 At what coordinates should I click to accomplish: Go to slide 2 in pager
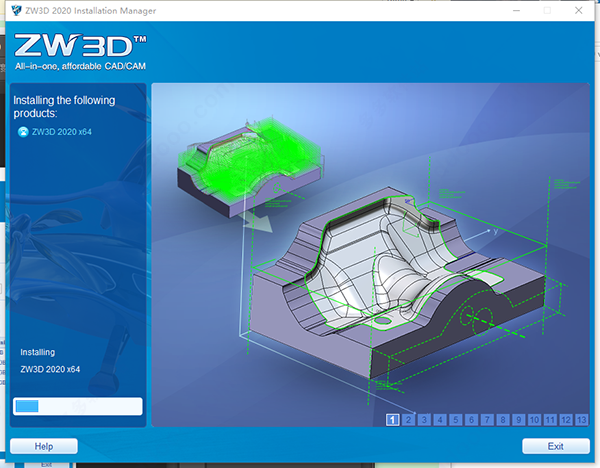pos(409,420)
